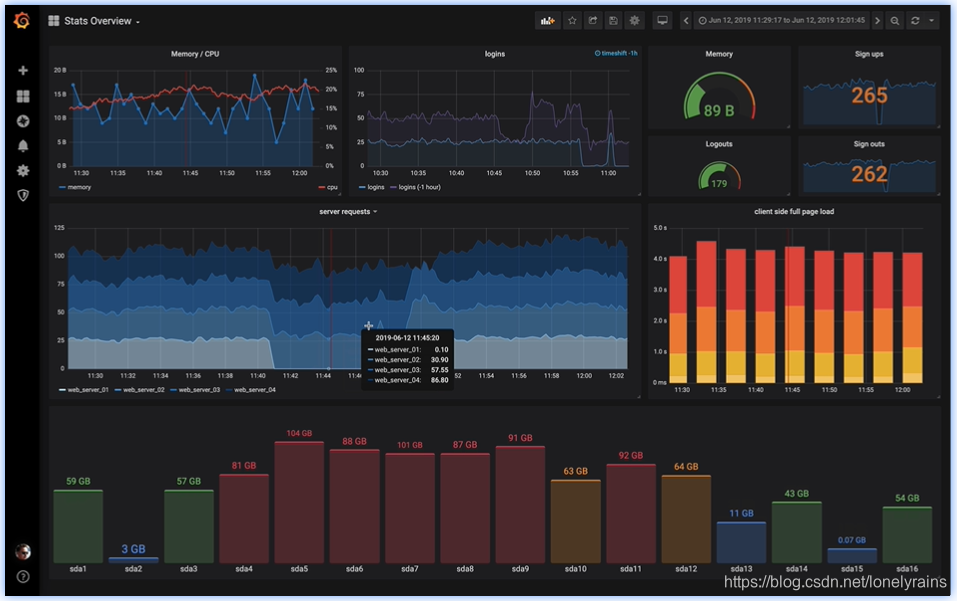
Task: Open the time range picker
Action: (x=782, y=21)
